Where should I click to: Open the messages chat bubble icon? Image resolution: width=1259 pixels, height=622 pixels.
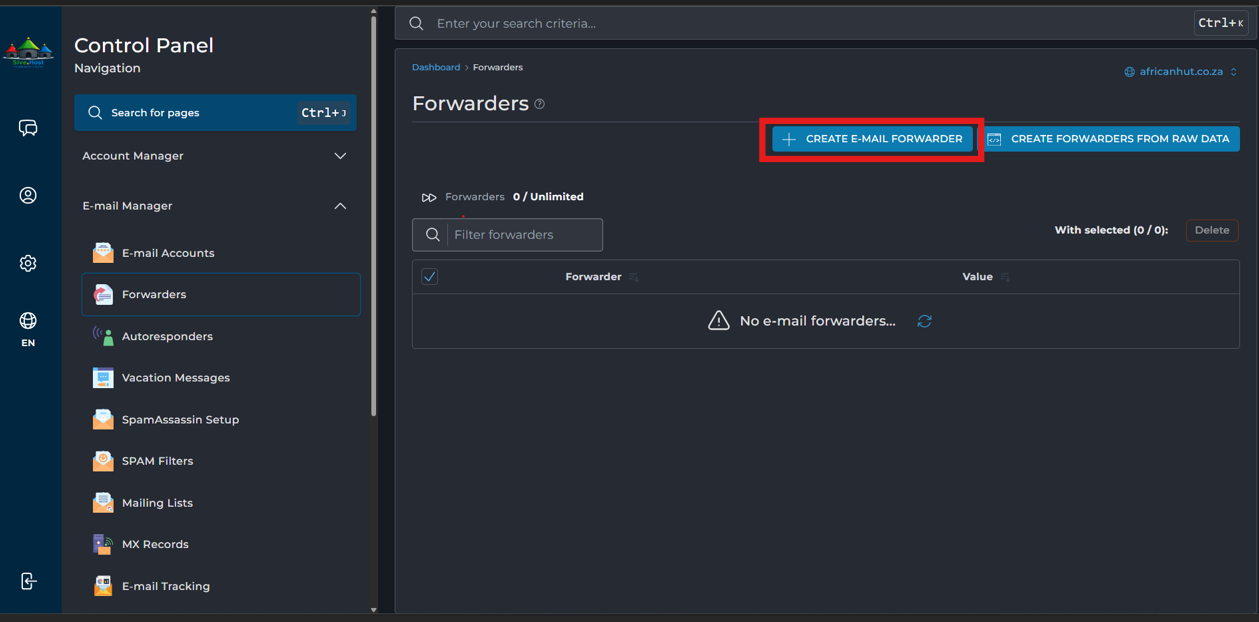28,128
